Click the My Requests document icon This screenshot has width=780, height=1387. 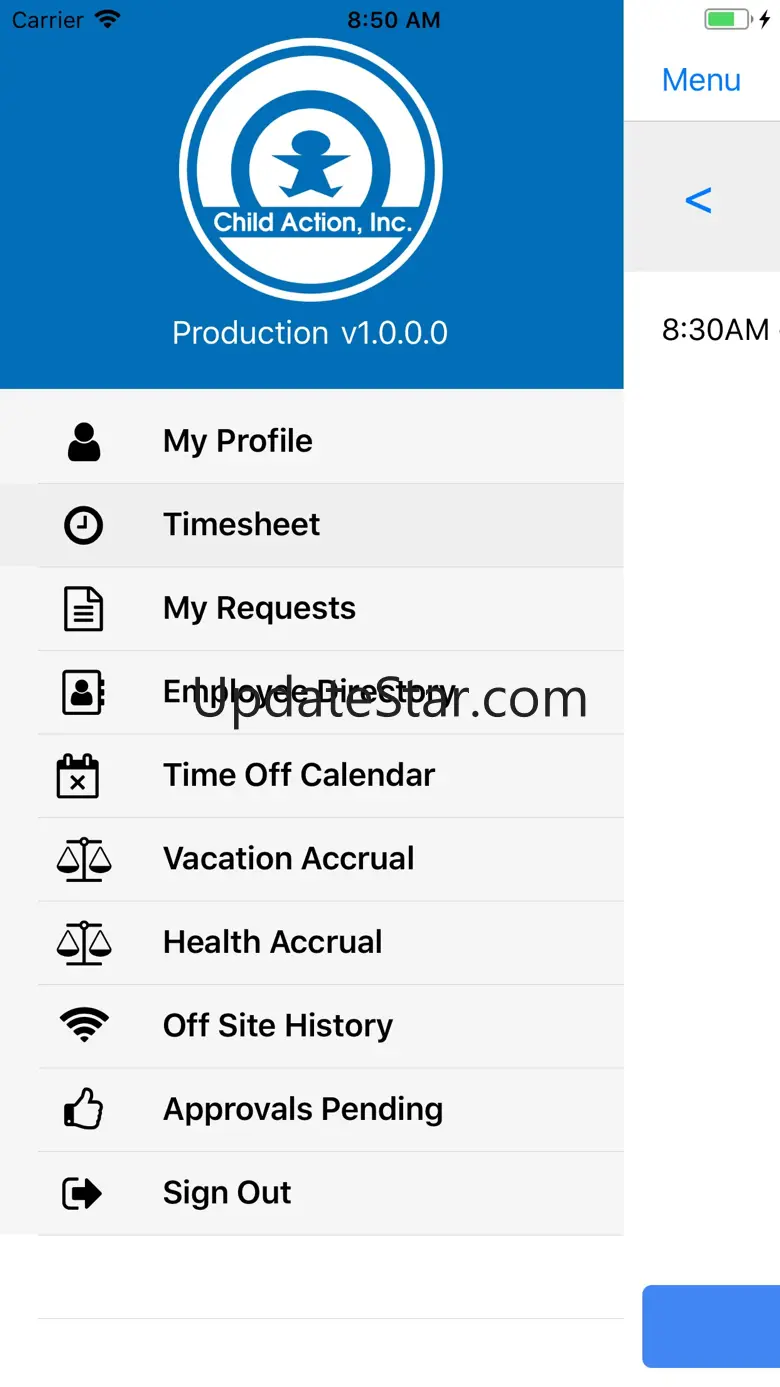tap(83, 609)
